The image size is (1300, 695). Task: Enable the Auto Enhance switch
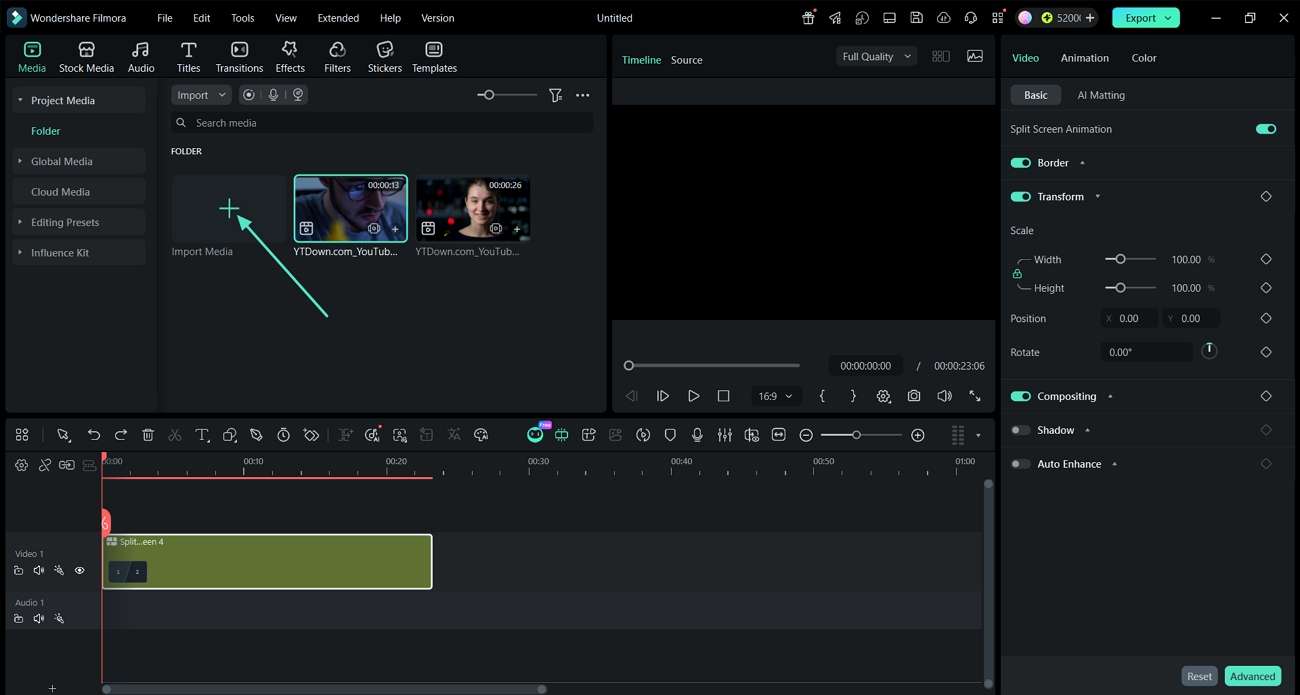tap(1020, 464)
